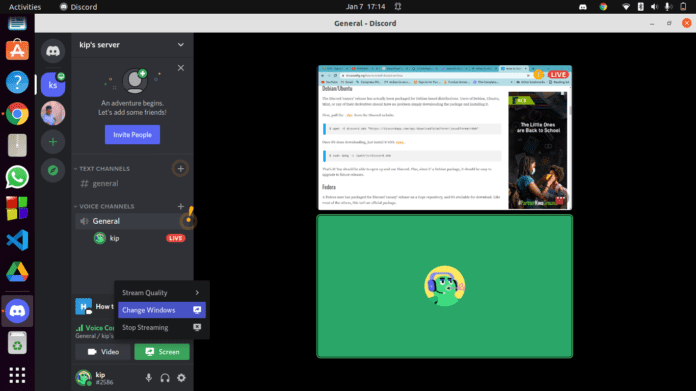Open the files app icon atop the dock

click(x=17, y=23)
